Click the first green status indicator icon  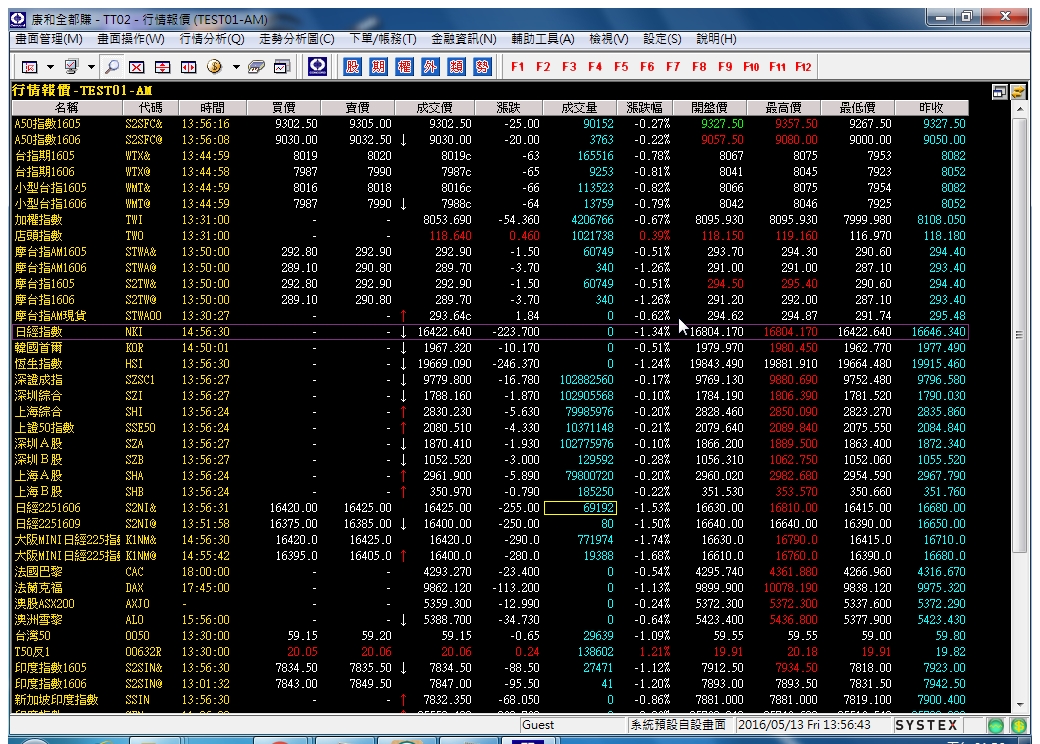pos(996,725)
